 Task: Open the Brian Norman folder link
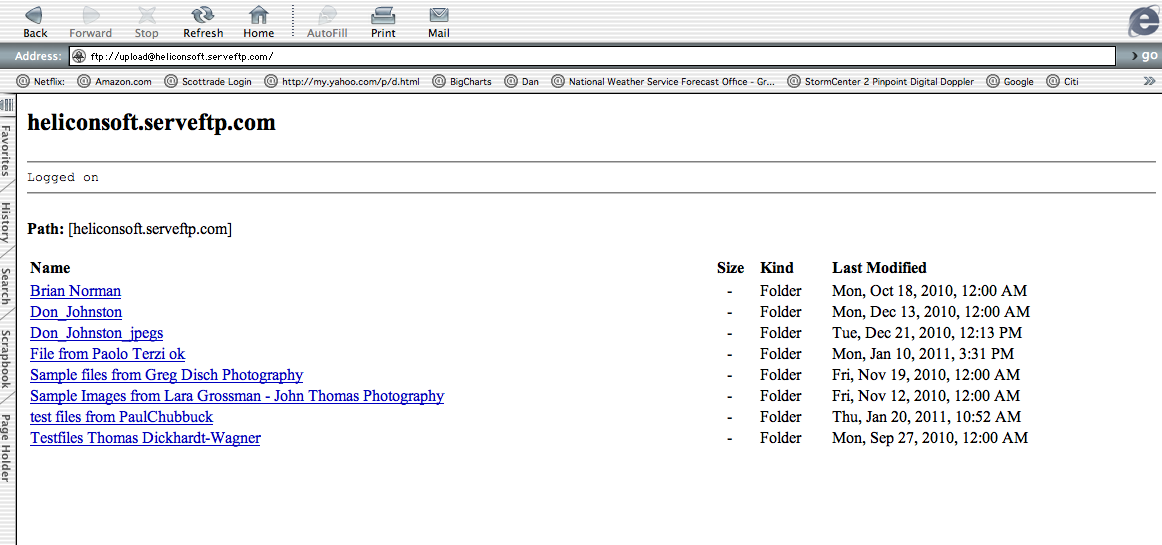pos(76,291)
